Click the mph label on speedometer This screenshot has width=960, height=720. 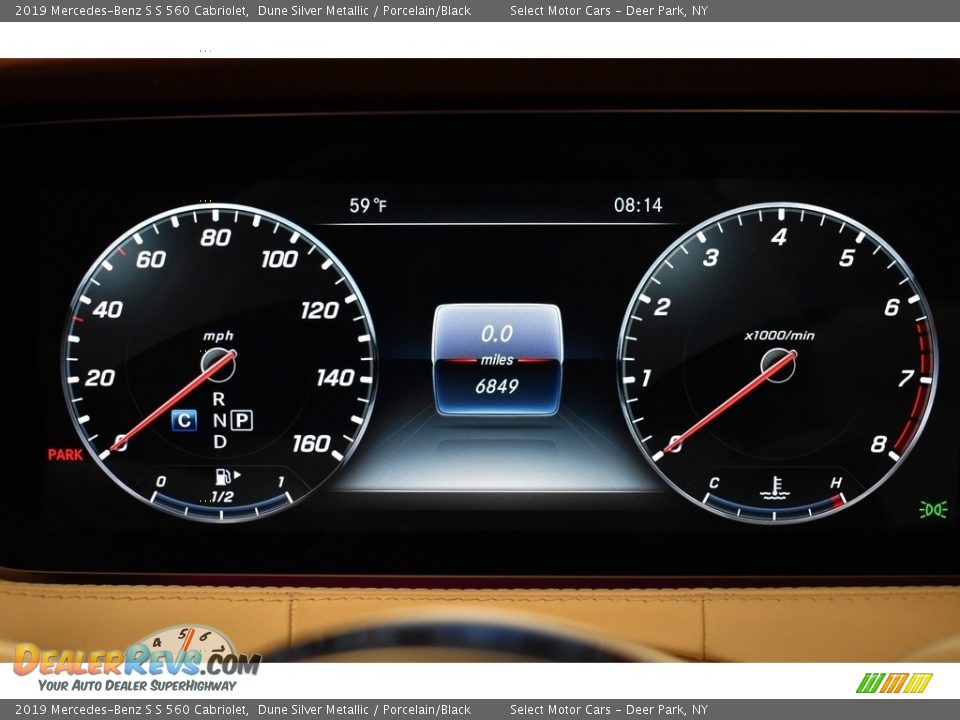(x=218, y=336)
